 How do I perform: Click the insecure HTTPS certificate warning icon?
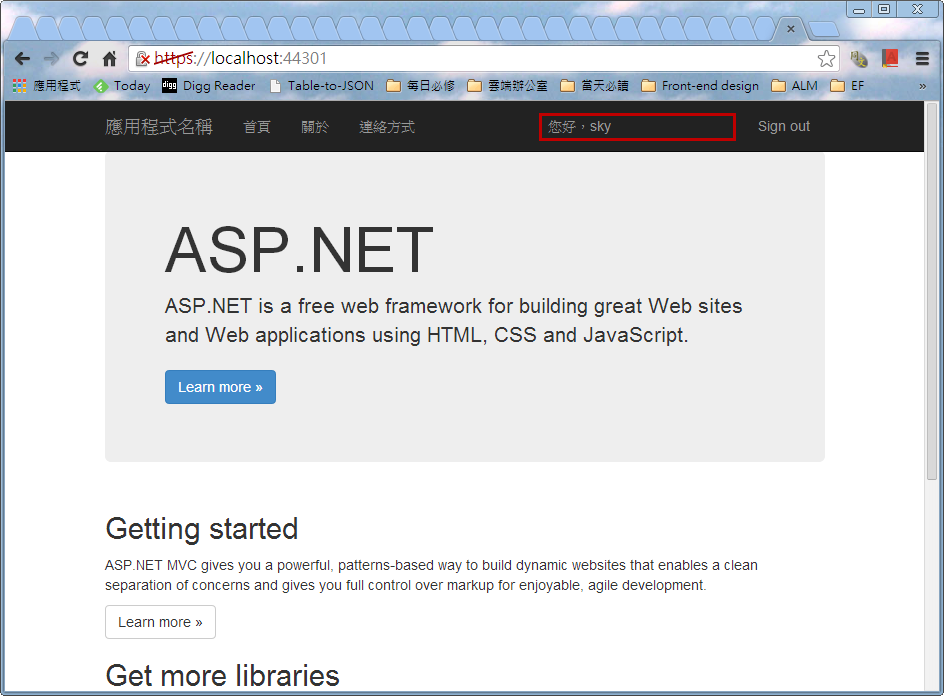[x=143, y=58]
